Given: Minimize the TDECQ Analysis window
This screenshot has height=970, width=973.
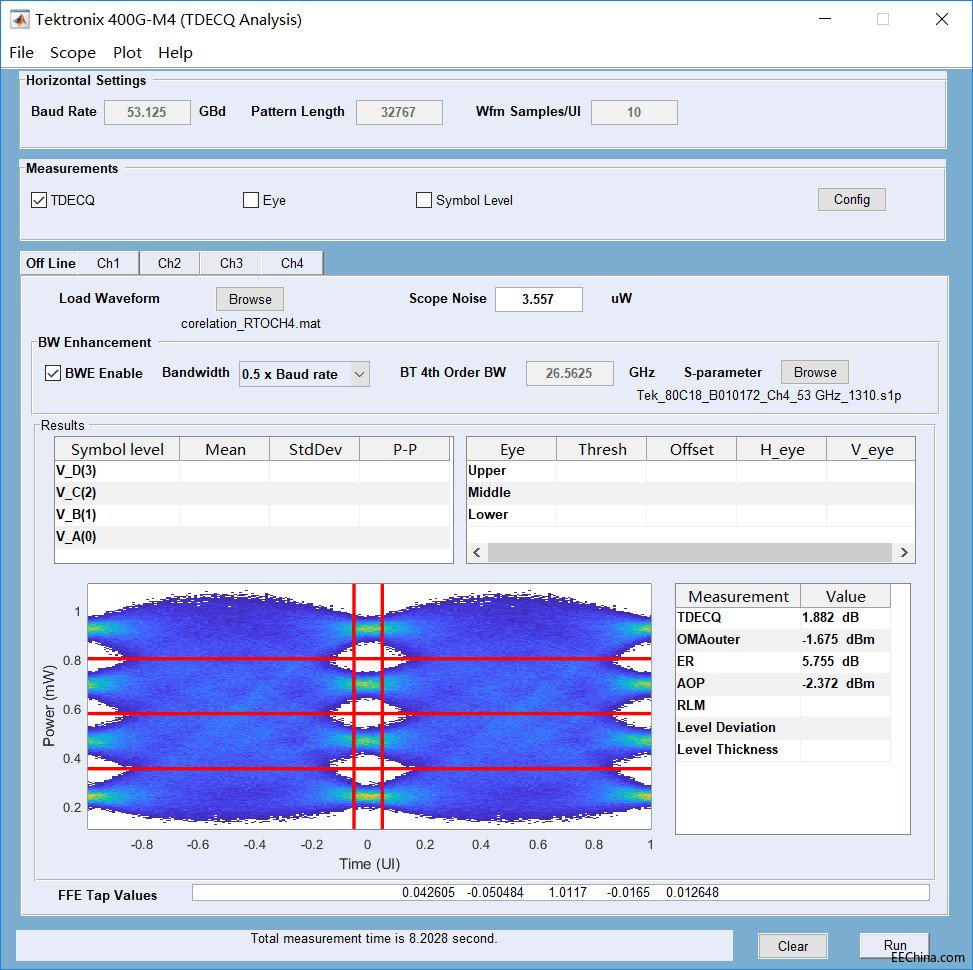Looking at the screenshot, I should [825, 19].
